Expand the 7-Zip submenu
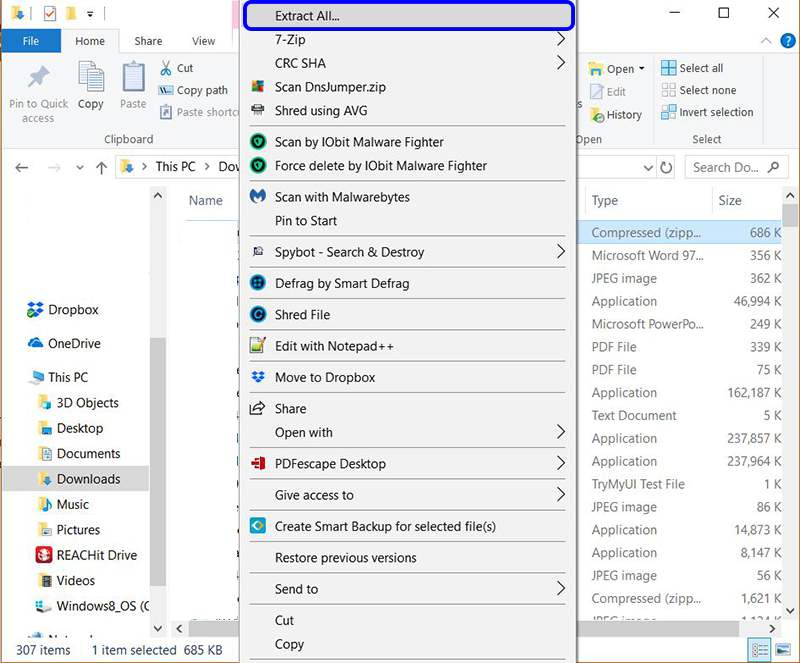The width and height of the screenshot is (800, 663). click(561, 40)
